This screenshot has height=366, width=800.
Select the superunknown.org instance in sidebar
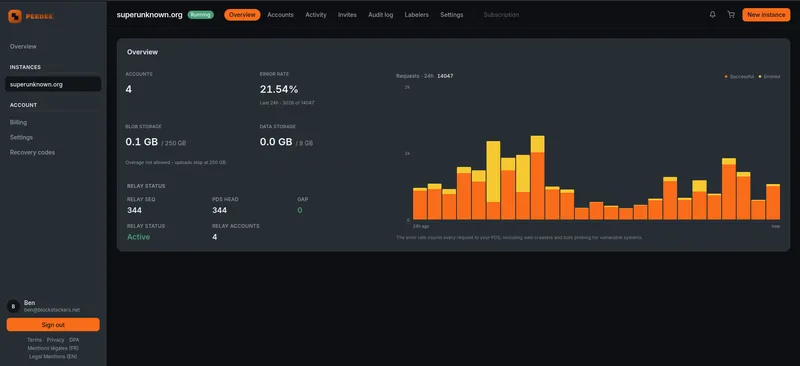pyautogui.click(x=53, y=84)
